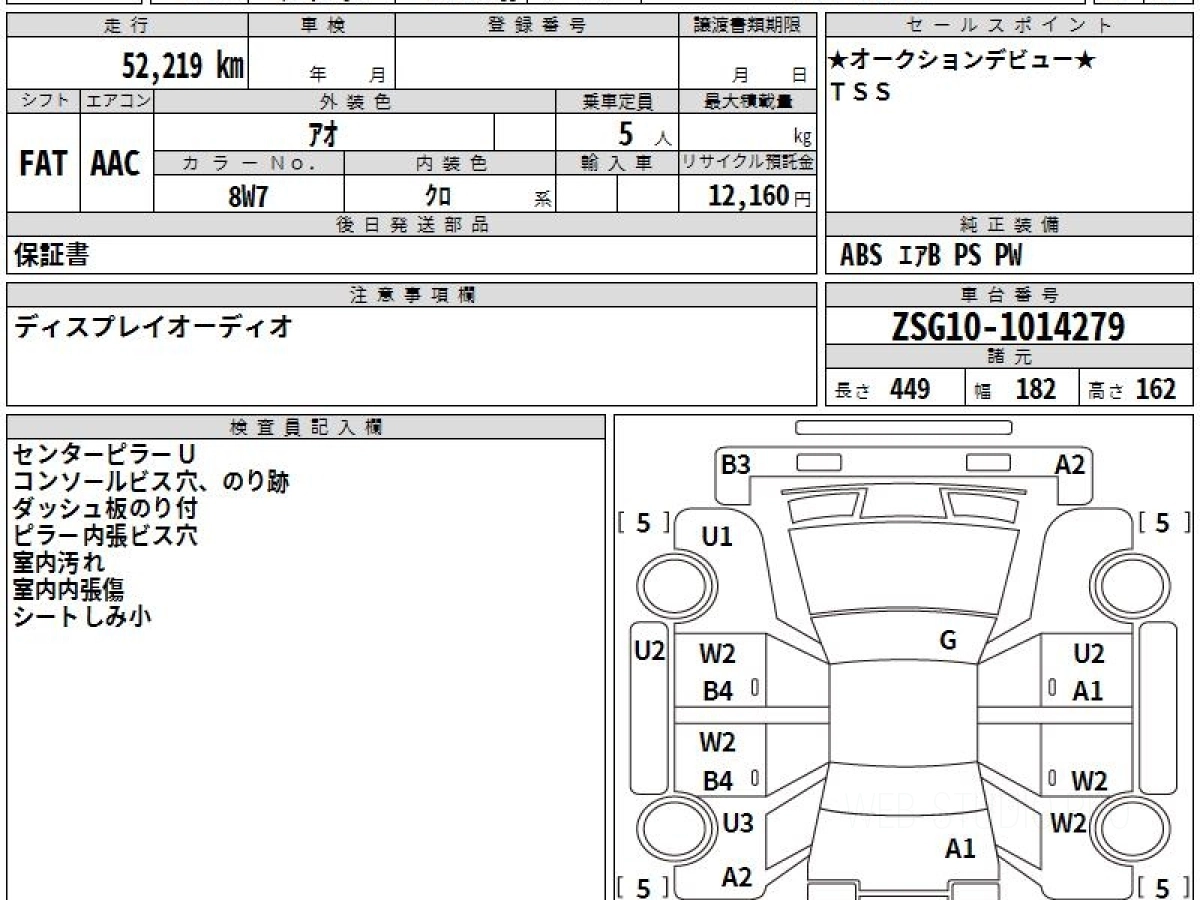The height and width of the screenshot is (900, 1200).
Task: Select the height value 高さ 162
Action: [x=1132, y=389]
